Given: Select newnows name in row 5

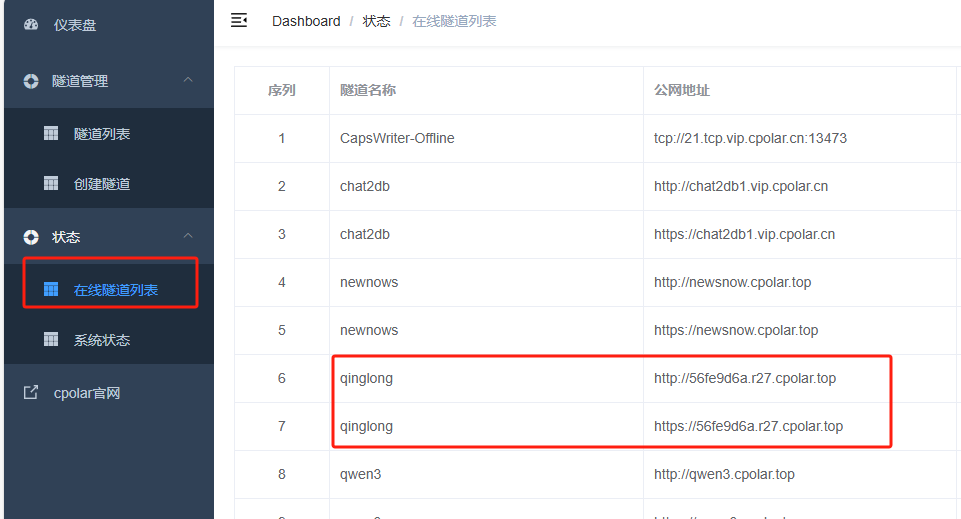Looking at the screenshot, I should (x=369, y=330).
